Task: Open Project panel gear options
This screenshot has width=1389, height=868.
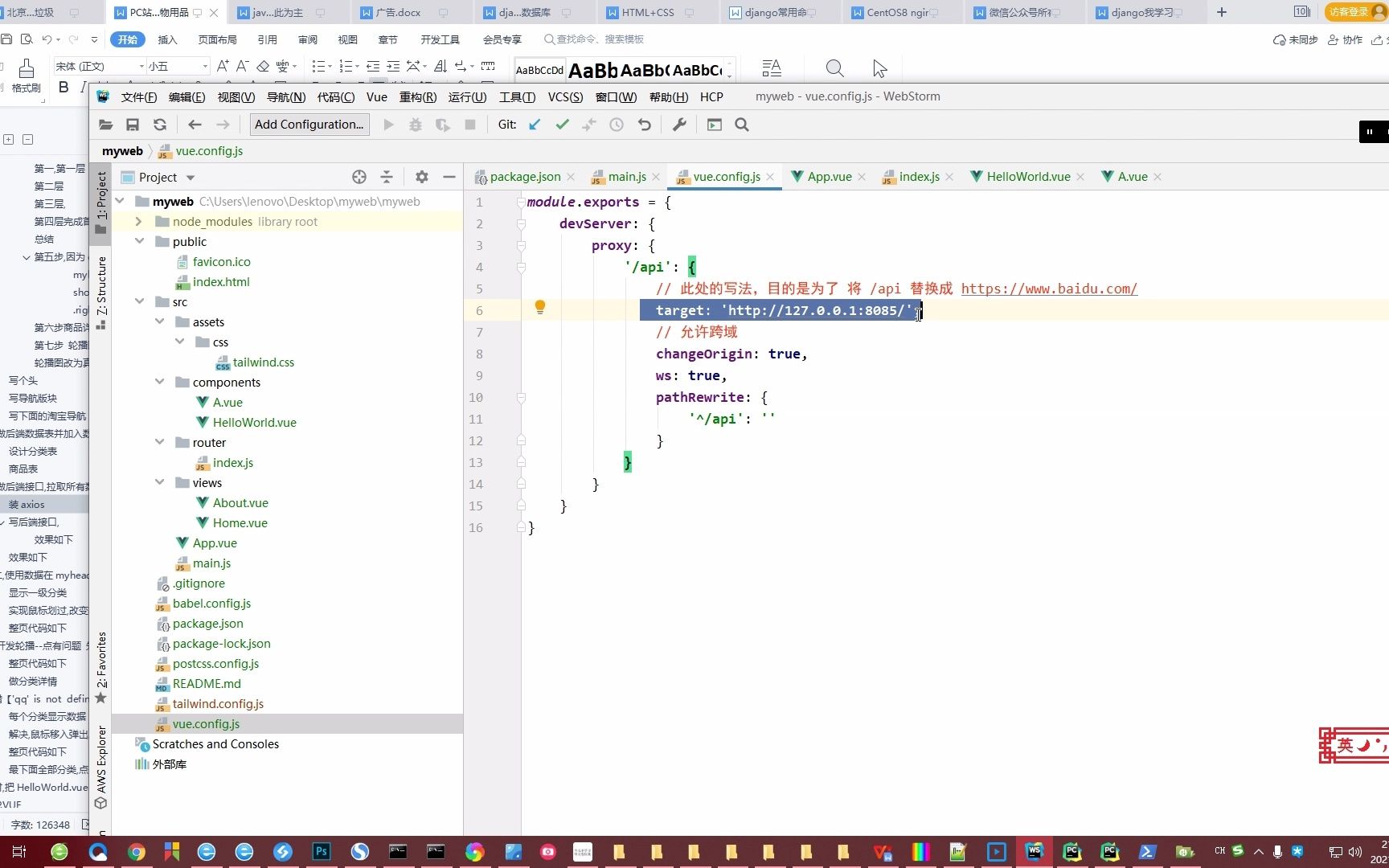Action: [x=422, y=177]
